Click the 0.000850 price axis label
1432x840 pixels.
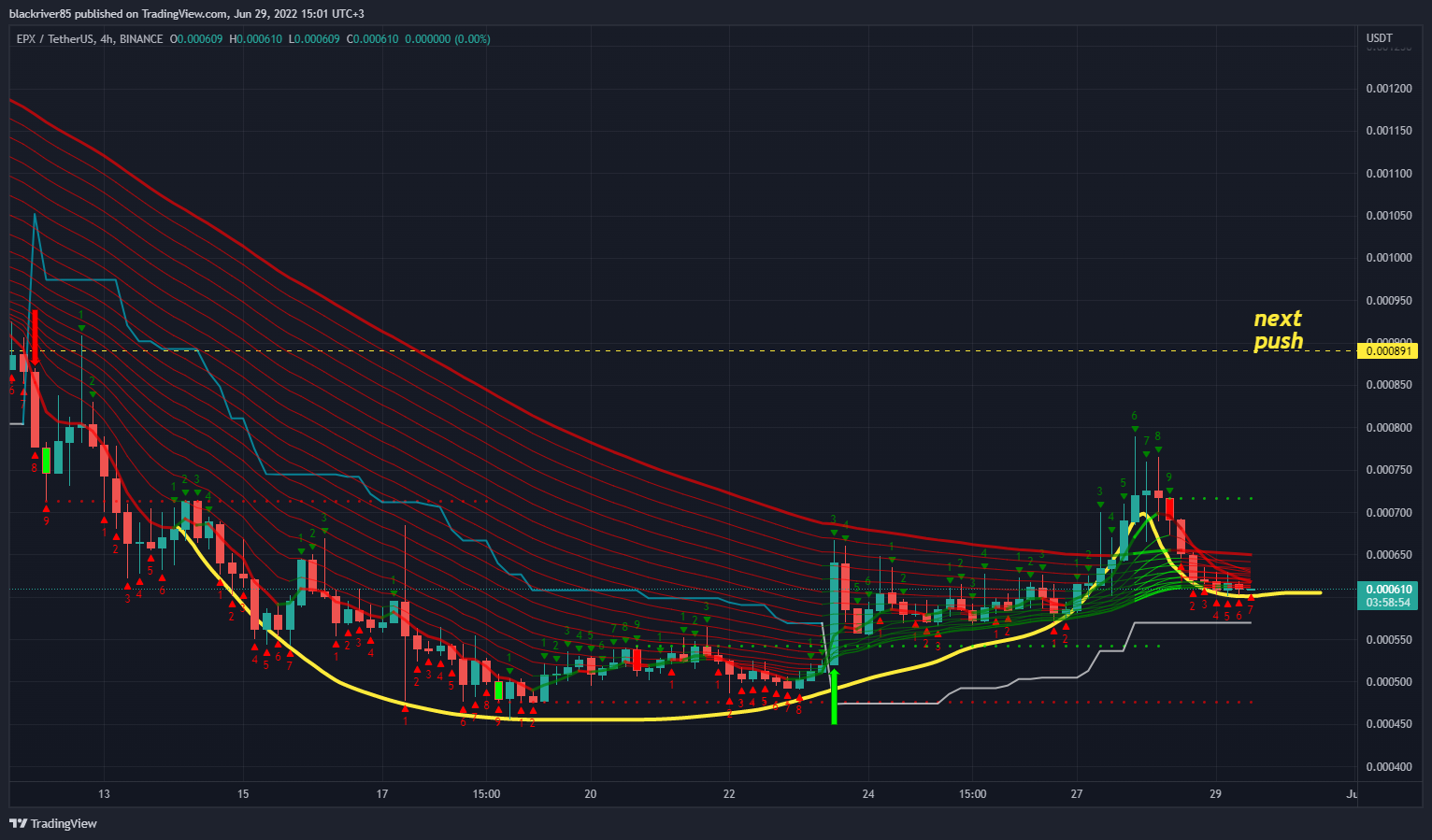pyautogui.click(x=1388, y=385)
